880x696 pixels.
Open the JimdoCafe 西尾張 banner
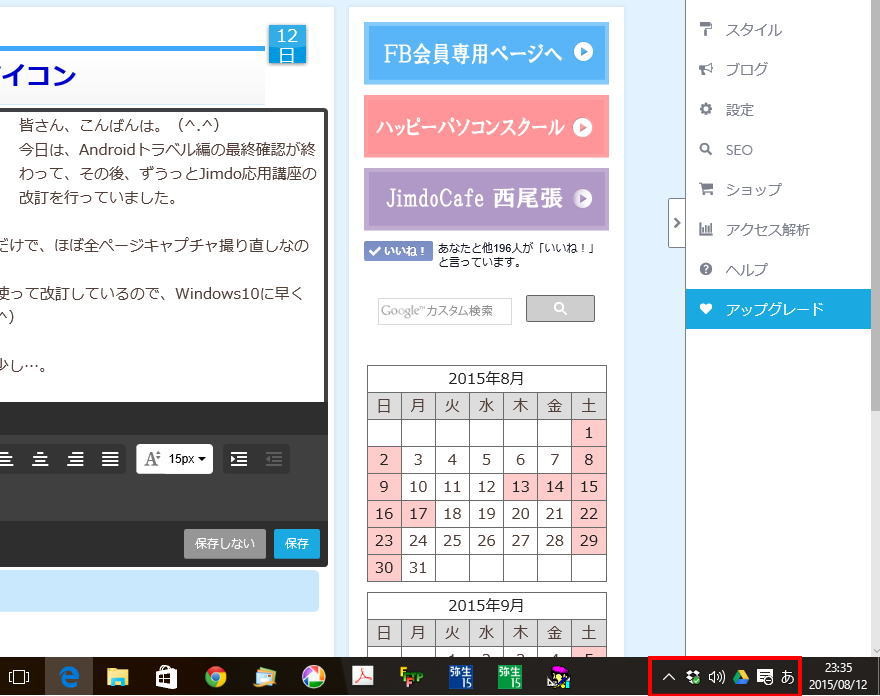(487, 199)
